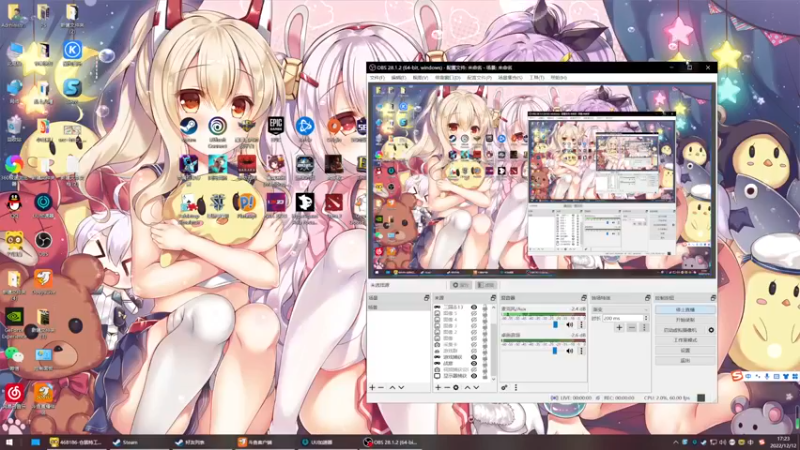Pop out the scene transitions dock
This screenshot has height=450, width=800.
[x=647, y=298]
